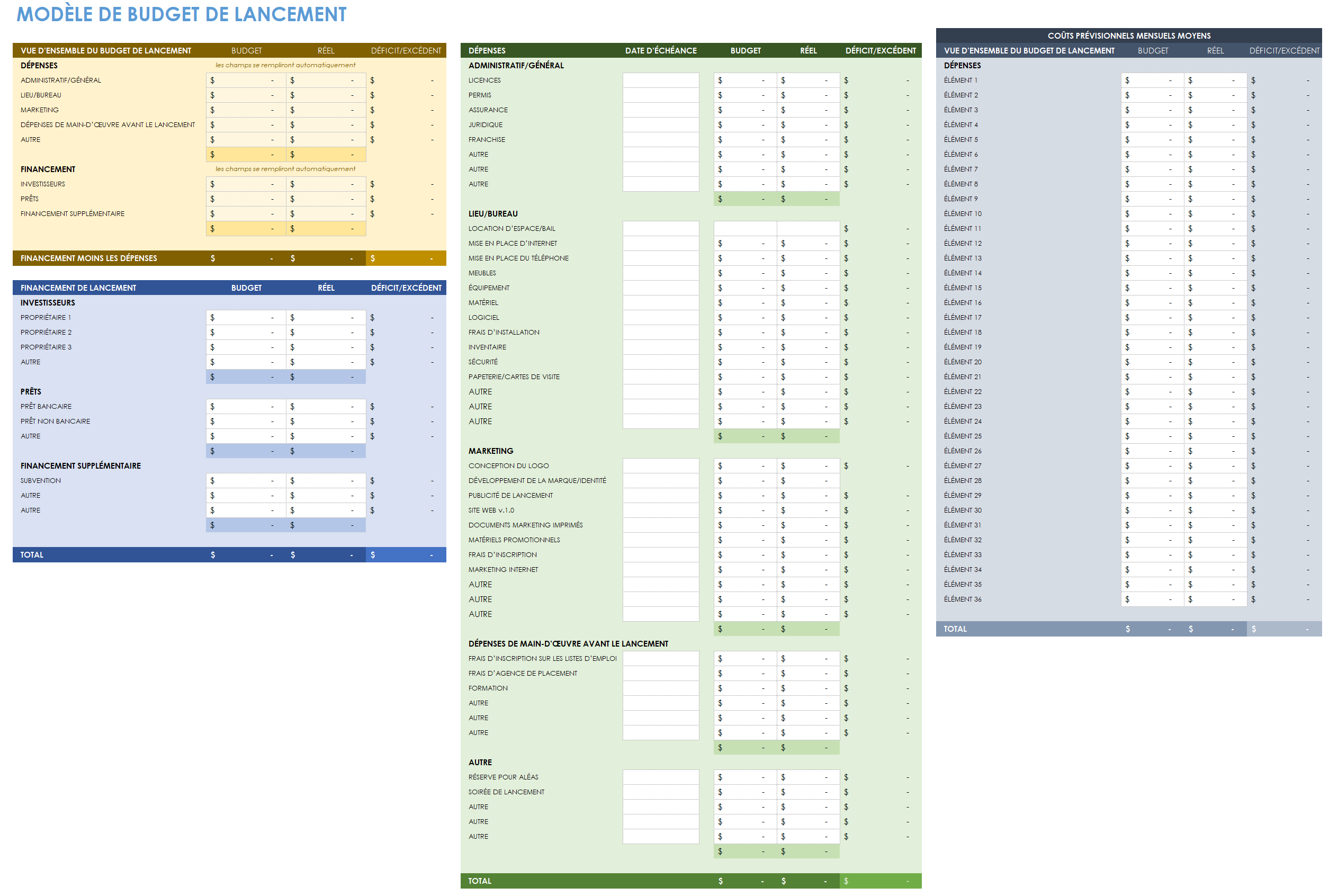
Task: Select FRAIS D'INSTALLATION date cell
Action: [661, 333]
